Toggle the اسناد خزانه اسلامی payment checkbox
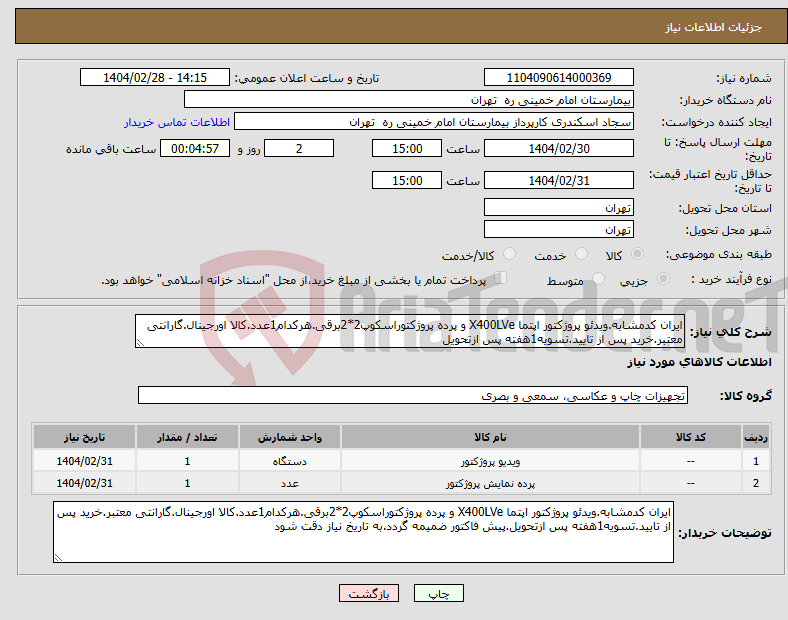 501,278
